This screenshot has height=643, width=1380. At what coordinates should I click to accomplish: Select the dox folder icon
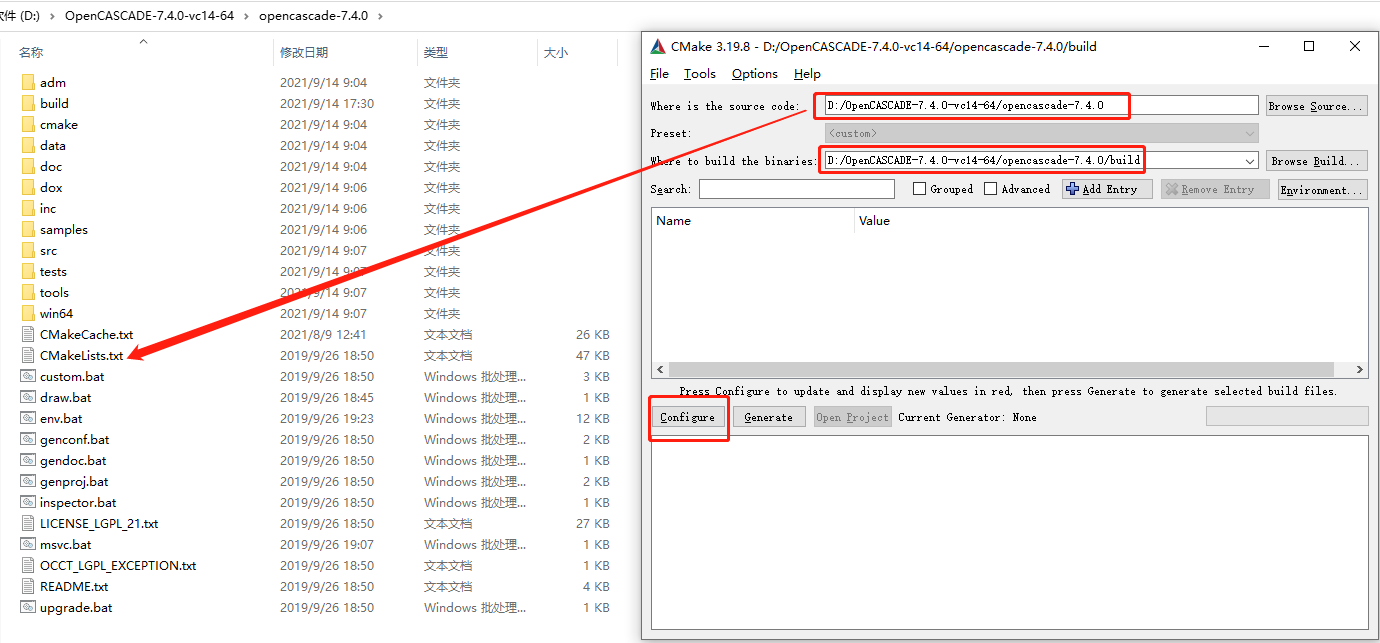(28, 187)
